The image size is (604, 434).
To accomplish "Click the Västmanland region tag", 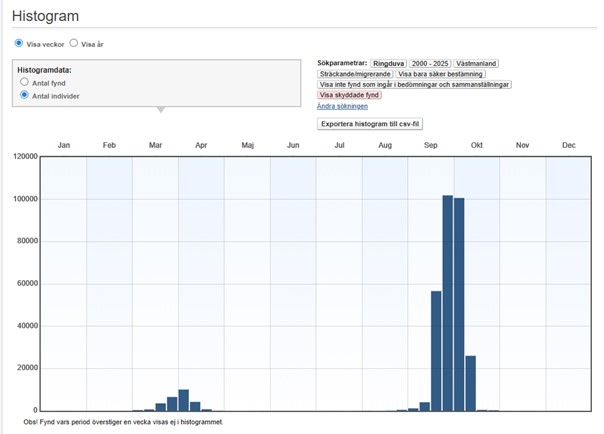I will point(475,63).
